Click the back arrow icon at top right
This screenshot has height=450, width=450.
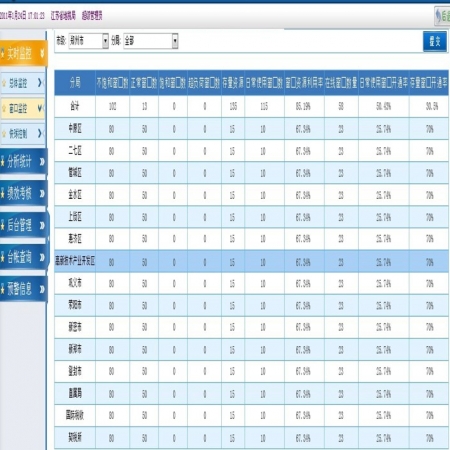pos(439,16)
